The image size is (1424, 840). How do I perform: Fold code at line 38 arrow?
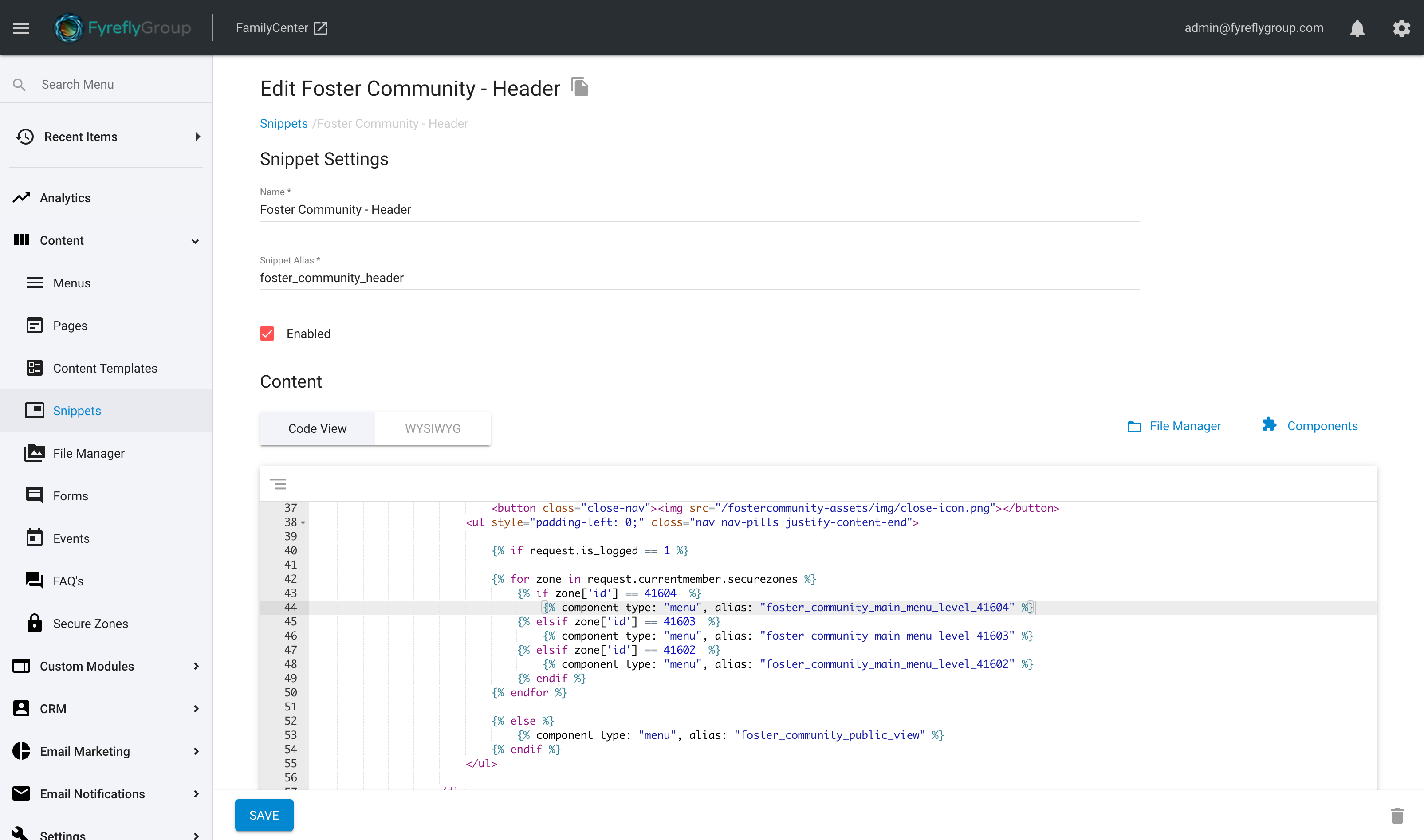click(303, 523)
